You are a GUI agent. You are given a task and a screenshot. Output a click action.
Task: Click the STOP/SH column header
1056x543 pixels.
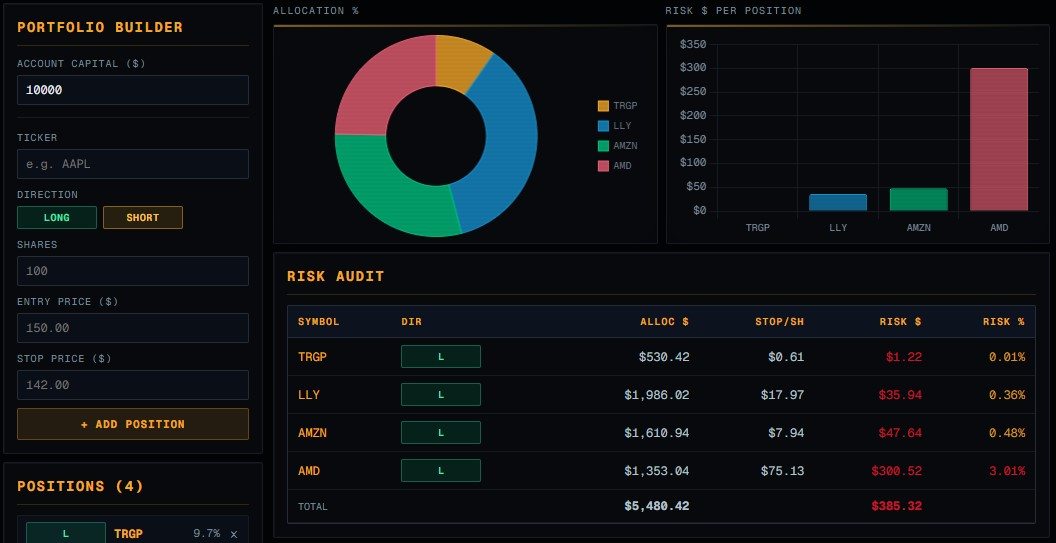(x=779, y=322)
